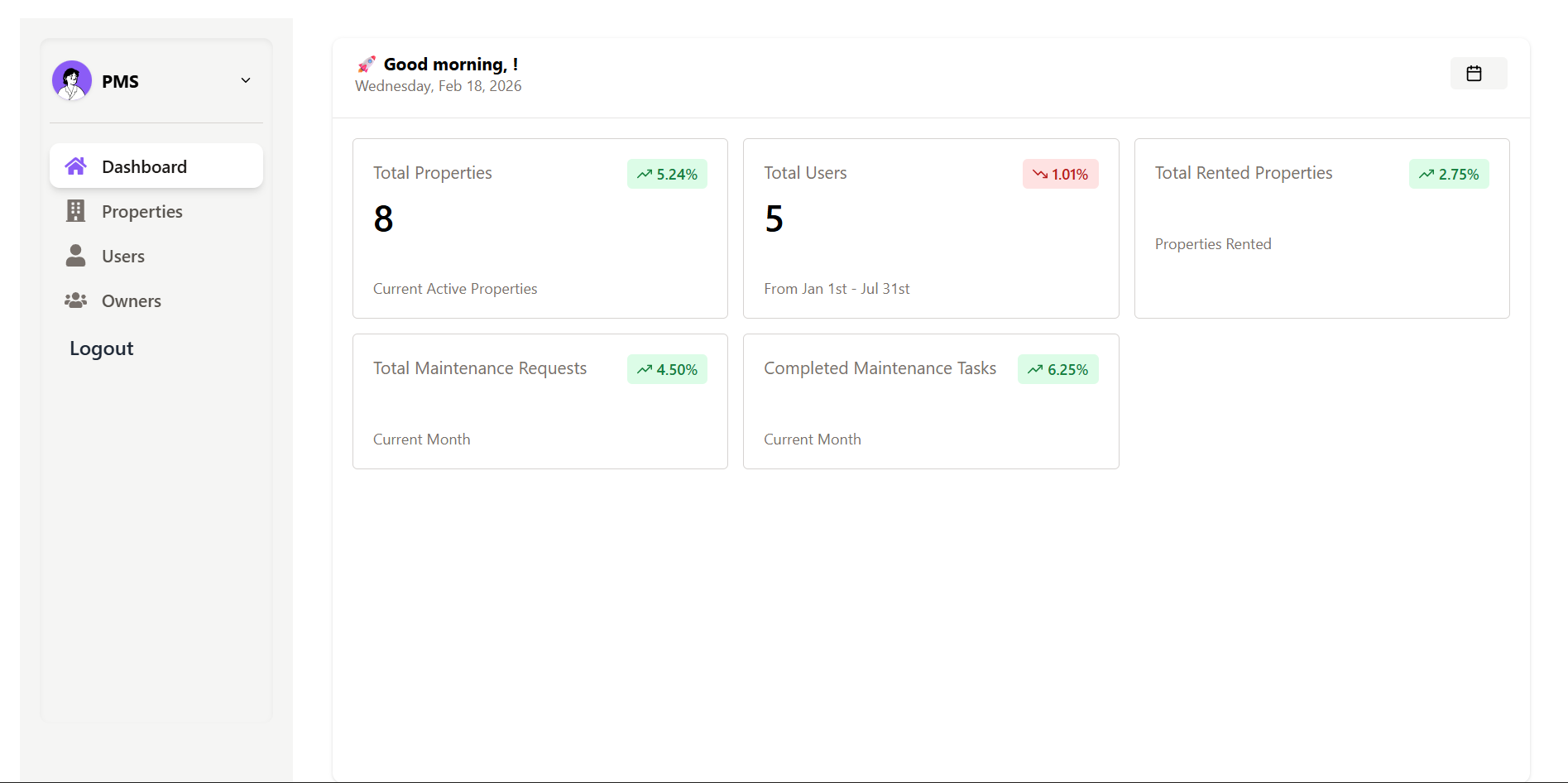Image resolution: width=1568 pixels, height=783 pixels.
Task: Select the person icon beside Users
Action: tap(76, 256)
